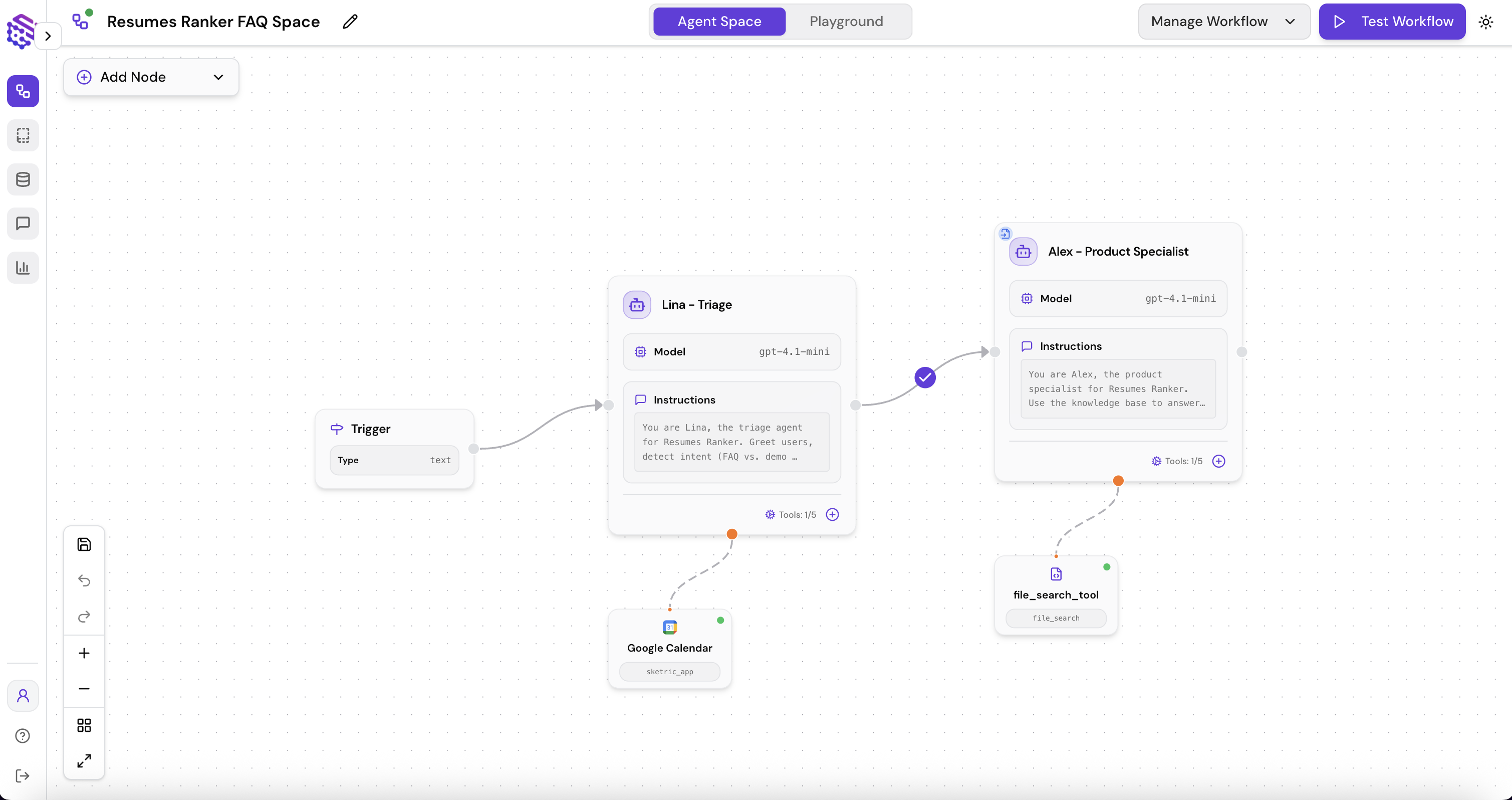1512x800 pixels.
Task: Expand the left sidebar with chevron
Action: coord(48,36)
